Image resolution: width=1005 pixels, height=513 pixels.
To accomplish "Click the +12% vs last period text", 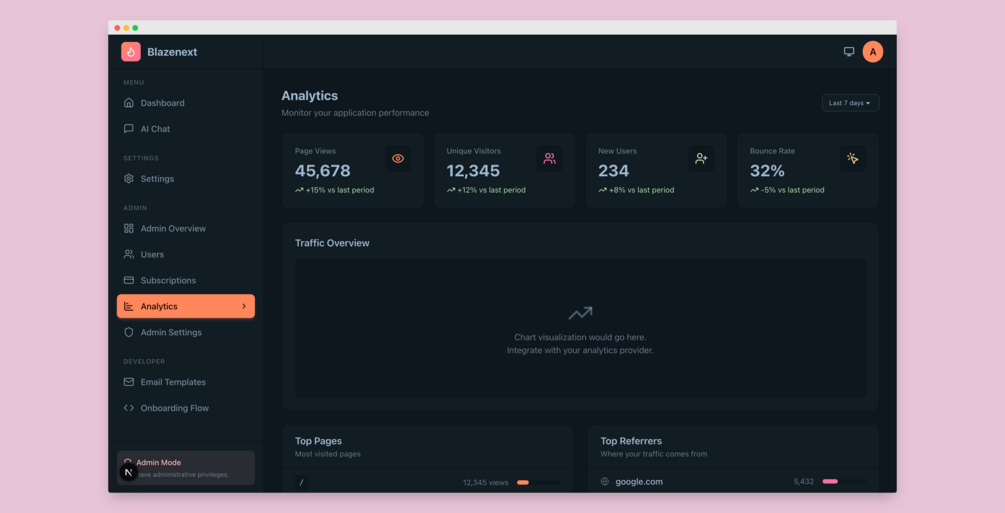I will (x=491, y=190).
